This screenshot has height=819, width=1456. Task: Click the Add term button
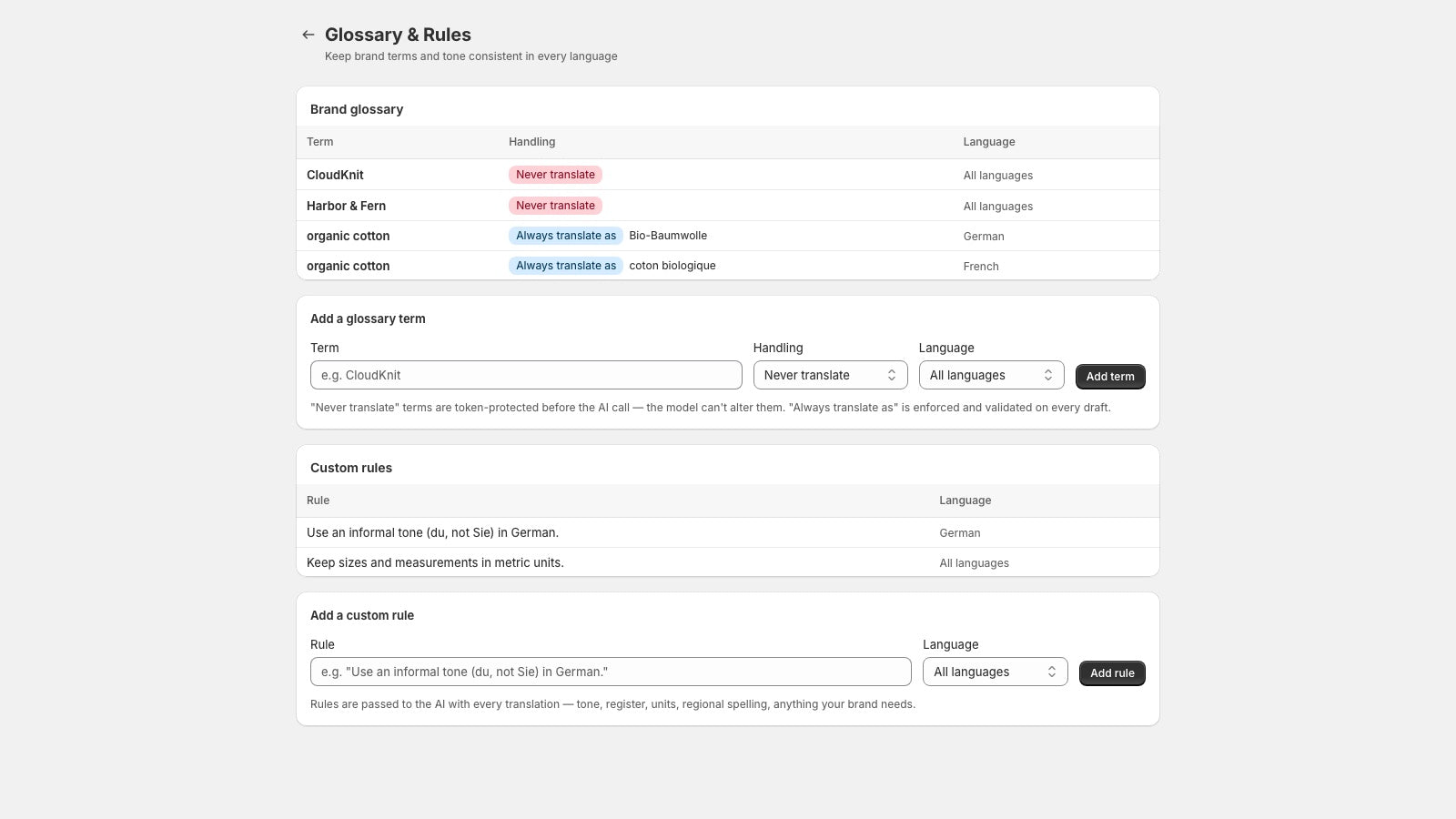click(x=1110, y=376)
